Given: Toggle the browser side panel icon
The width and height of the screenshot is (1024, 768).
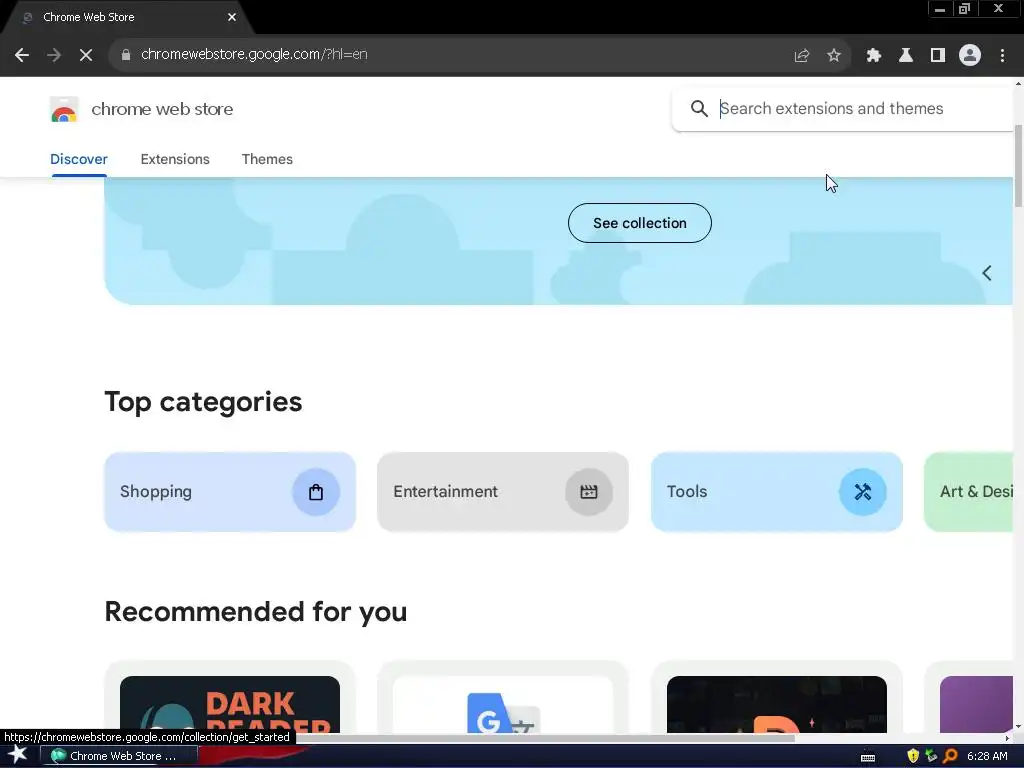Looking at the screenshot, I should pos(938,55).
